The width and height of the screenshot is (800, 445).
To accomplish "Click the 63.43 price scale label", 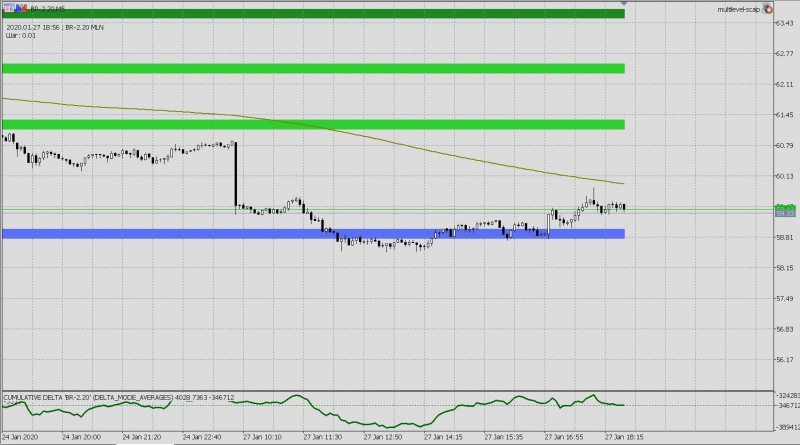I will [x=785, y=23].
